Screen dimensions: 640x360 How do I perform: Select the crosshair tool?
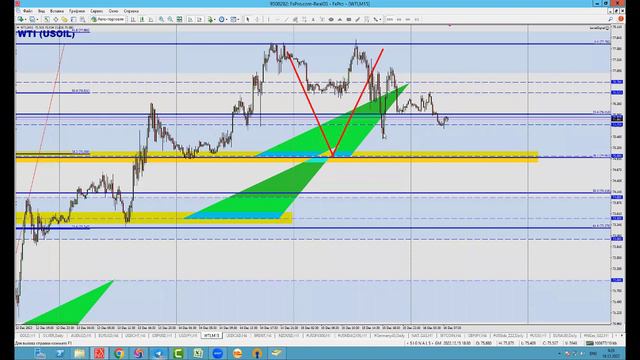(257, 19)
